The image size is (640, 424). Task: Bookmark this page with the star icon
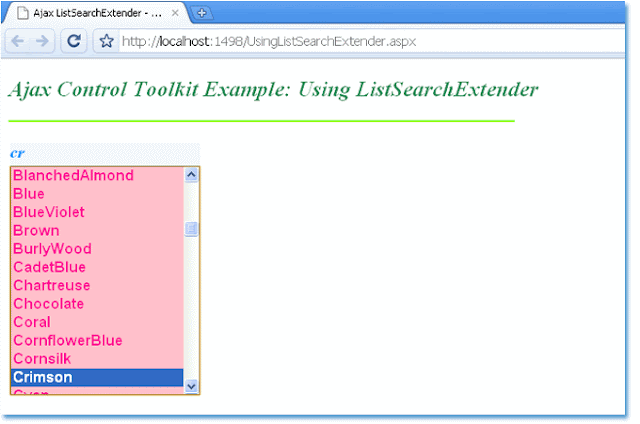click(x=107, y=41)
